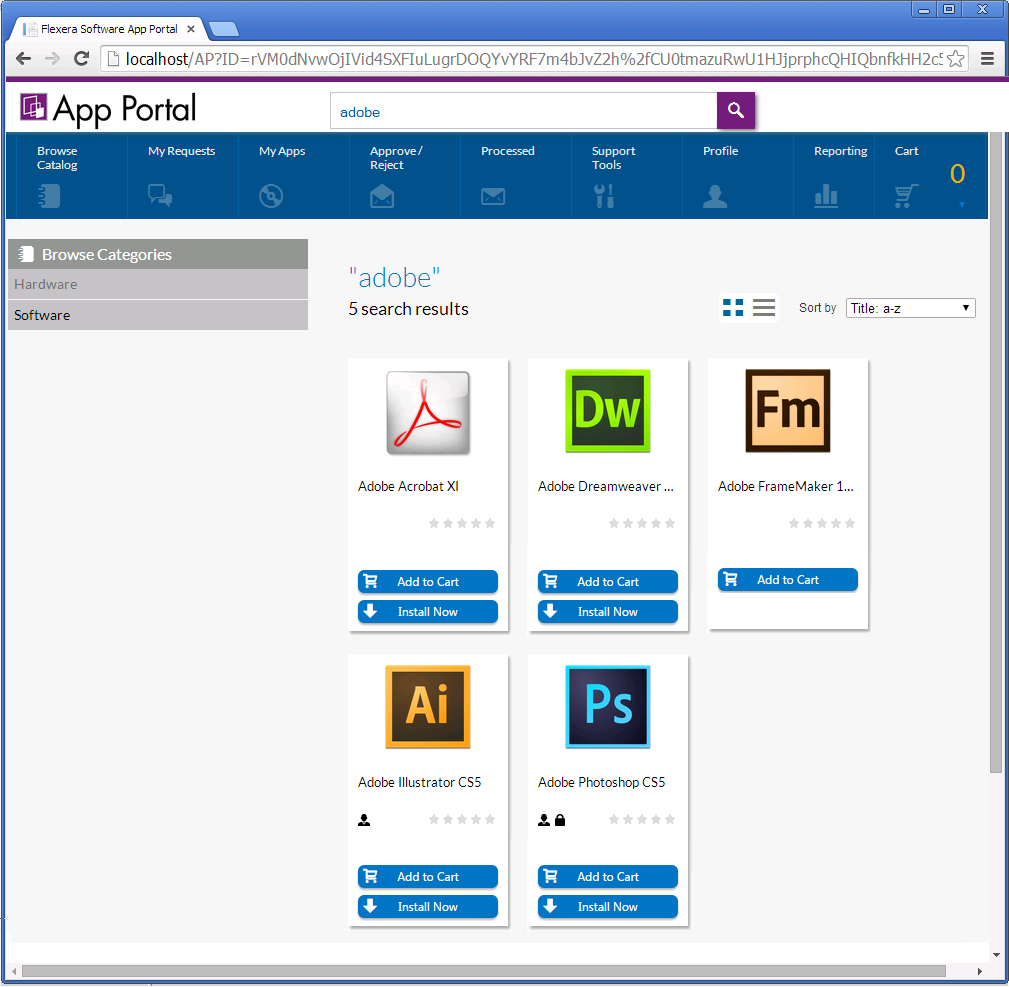Rate Adobe Dreamweaver five stars
This screenshot has width=1009, height=987.
[669, 522]
